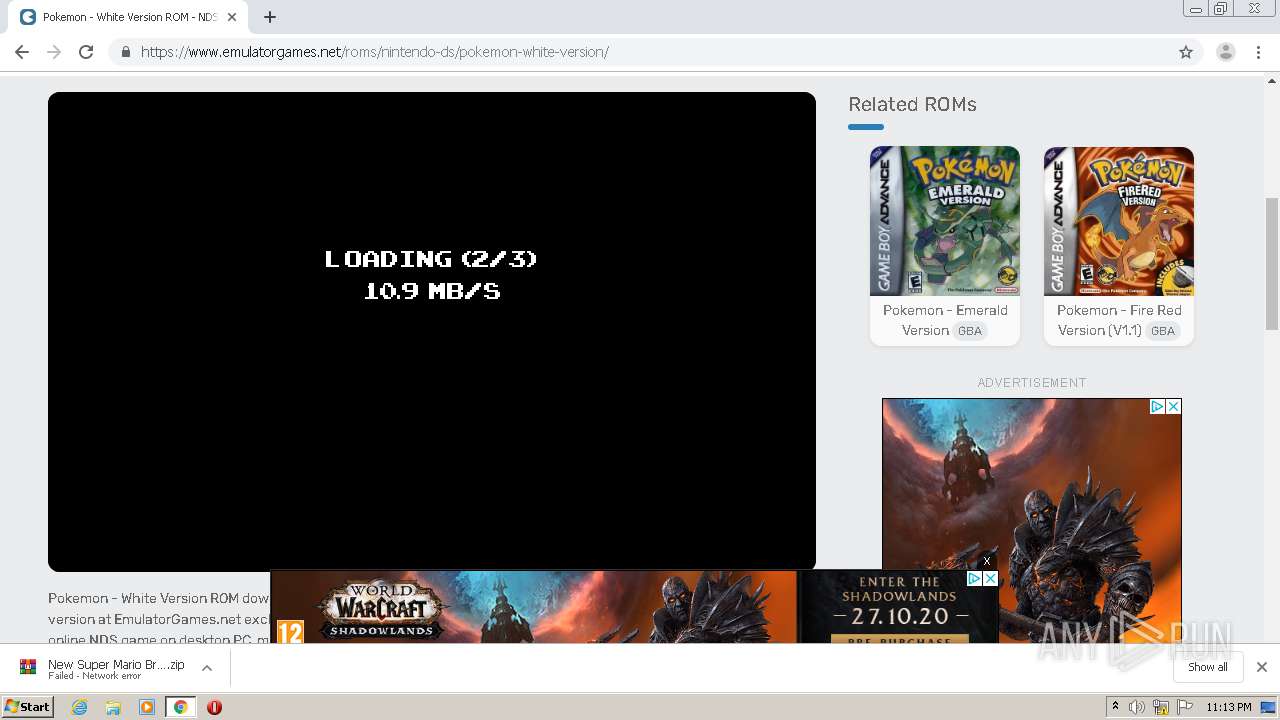1280x720 pixels.
Task: Click the GBA tag under Emerald
Action: pyautogui.click(x=969, y=331)
